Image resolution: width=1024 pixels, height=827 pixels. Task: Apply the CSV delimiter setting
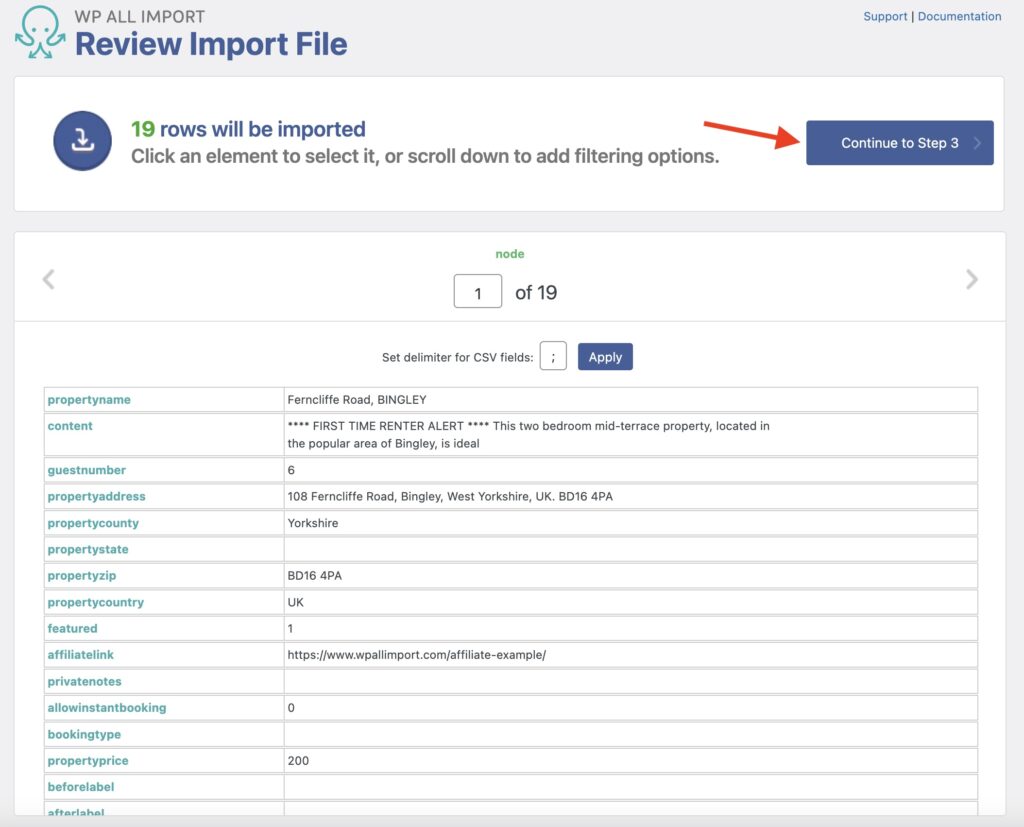pyautogui.click(x=605, y=356)
